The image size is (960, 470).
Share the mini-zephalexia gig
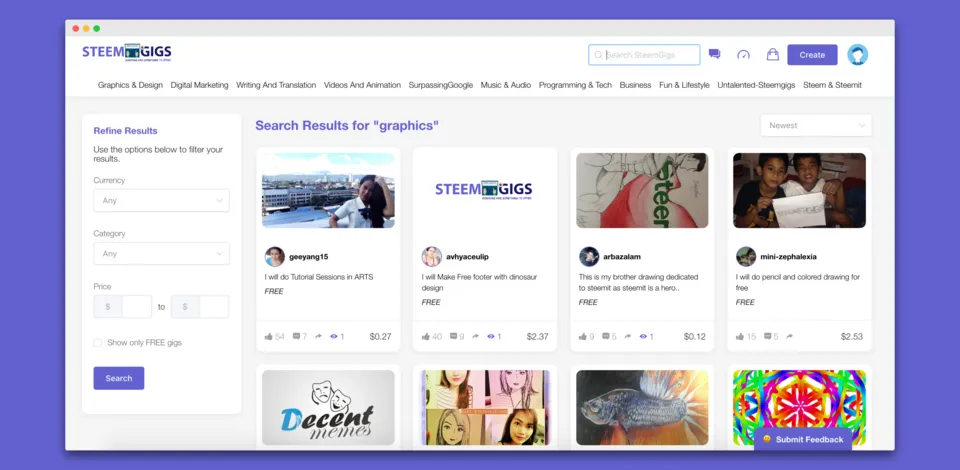pos(789,337)
